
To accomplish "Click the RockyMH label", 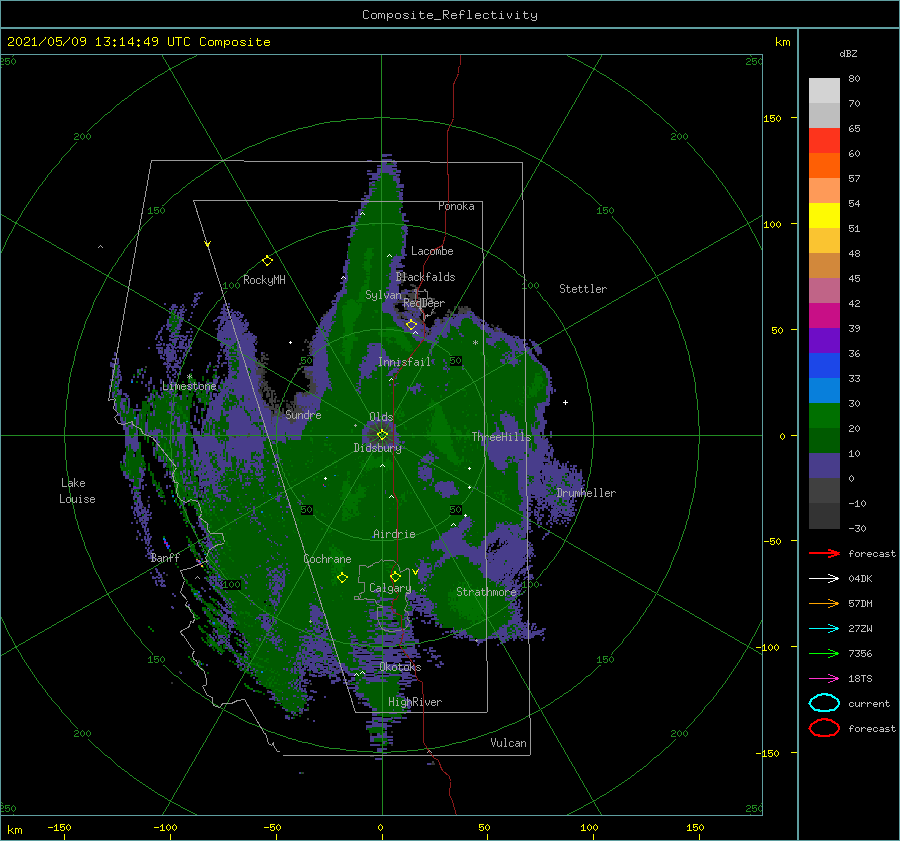I will click(264, 280).
